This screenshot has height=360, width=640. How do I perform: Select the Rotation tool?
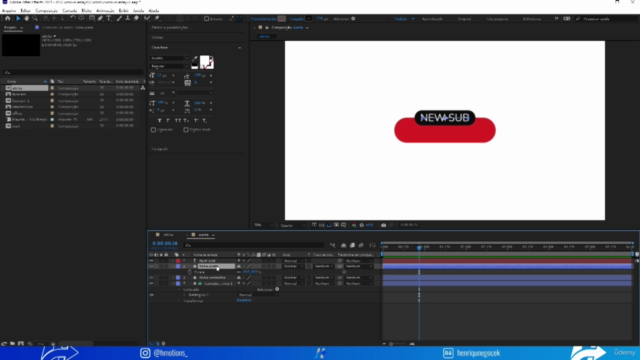click(73, 18)
